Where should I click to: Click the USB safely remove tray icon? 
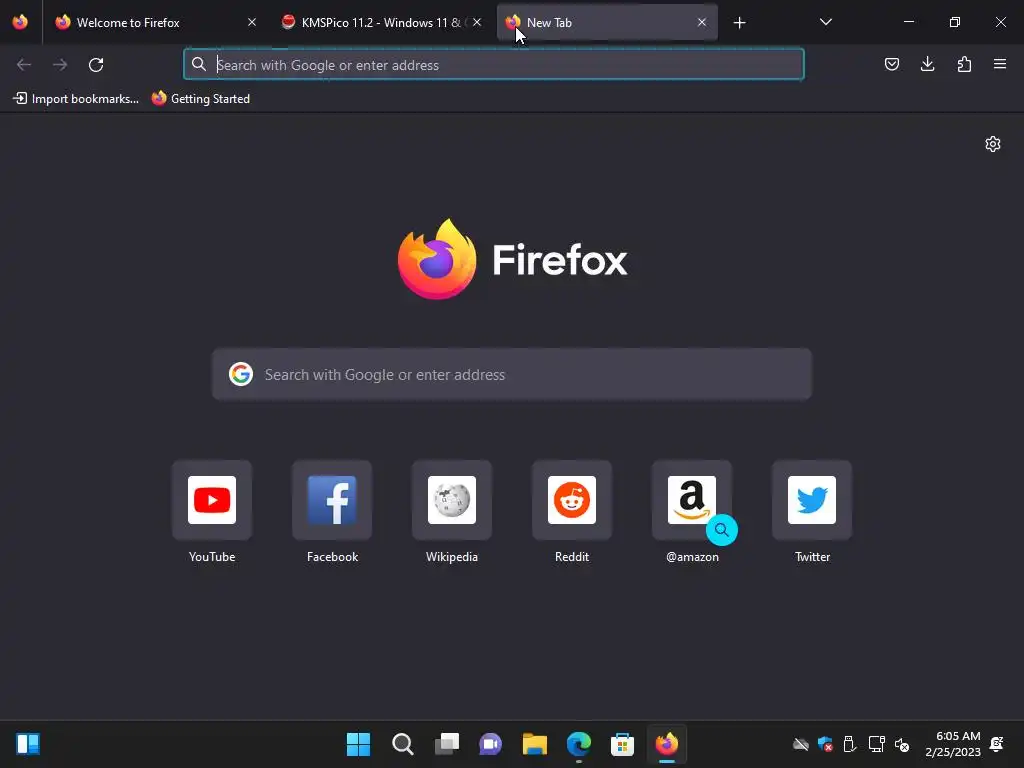coord(850,744)
